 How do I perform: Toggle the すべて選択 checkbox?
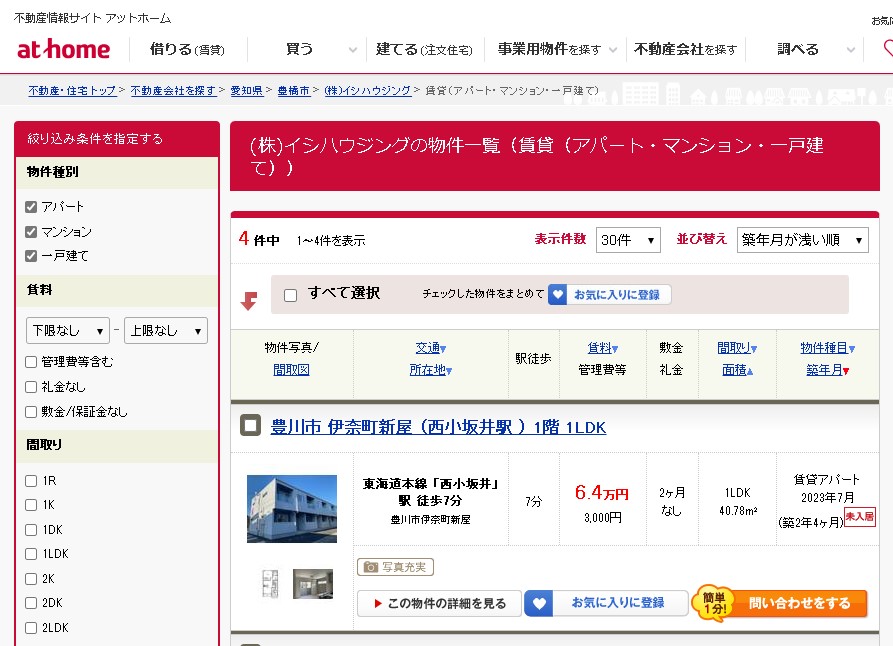[x=291, y=295]
